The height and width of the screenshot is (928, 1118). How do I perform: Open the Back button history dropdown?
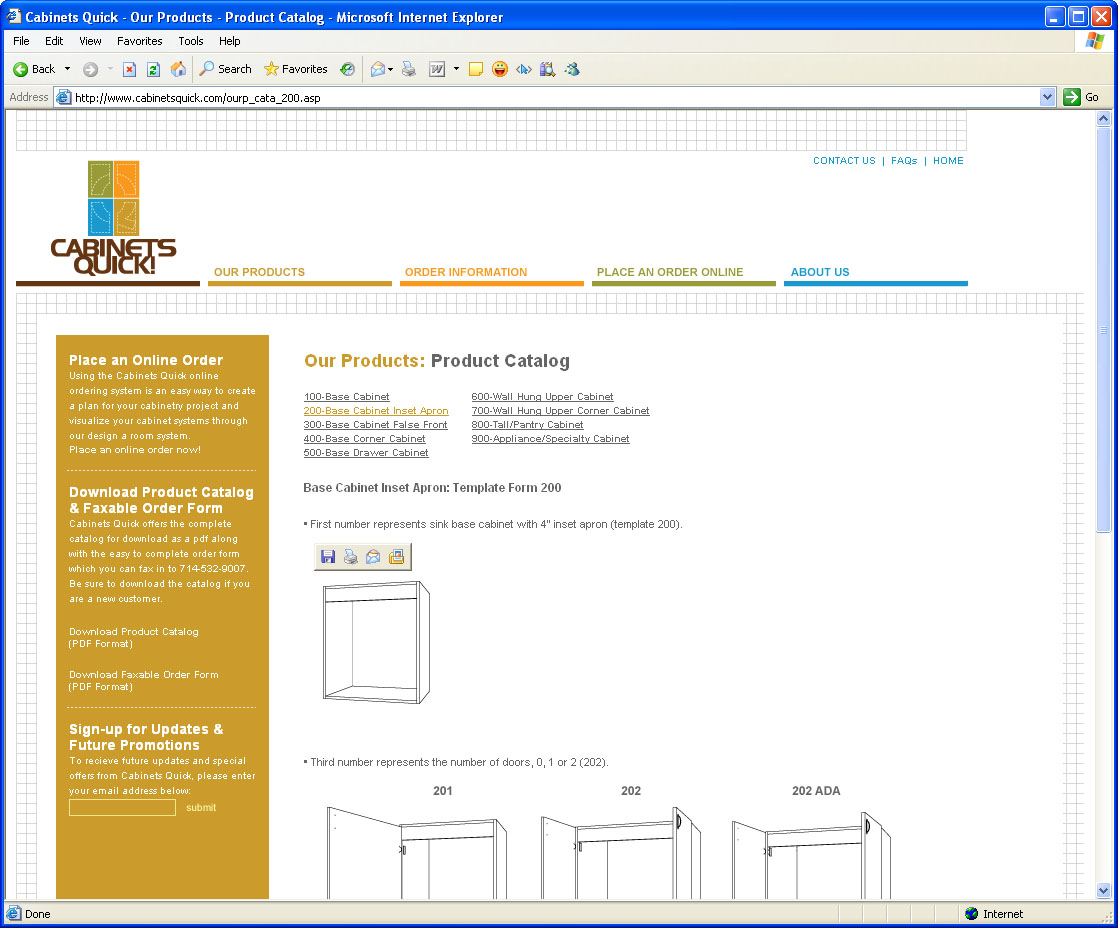click(68, 69)
